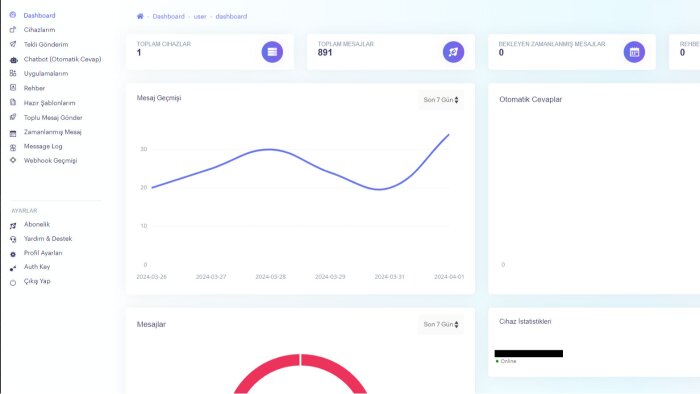The width and height of the screenshot is (700, 394).
Task: Open Hazır Şablonlarım menu item
Action: [x=50, y=103]
